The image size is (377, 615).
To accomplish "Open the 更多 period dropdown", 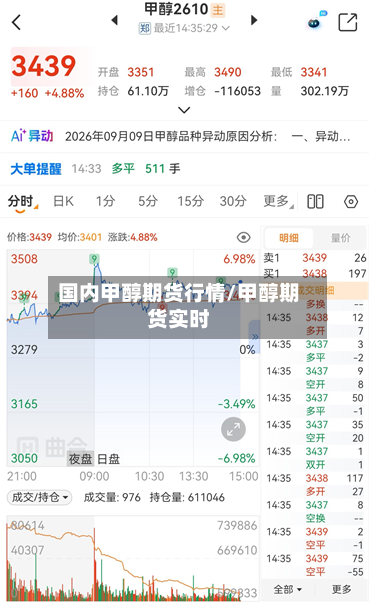I will click(278, 201).
